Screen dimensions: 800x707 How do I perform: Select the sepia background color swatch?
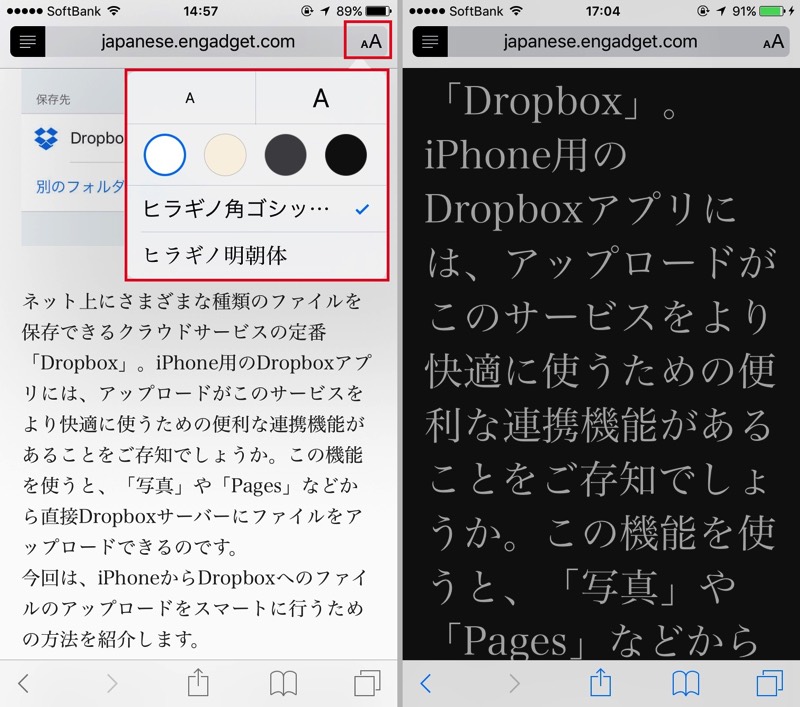tap(225, 155)
